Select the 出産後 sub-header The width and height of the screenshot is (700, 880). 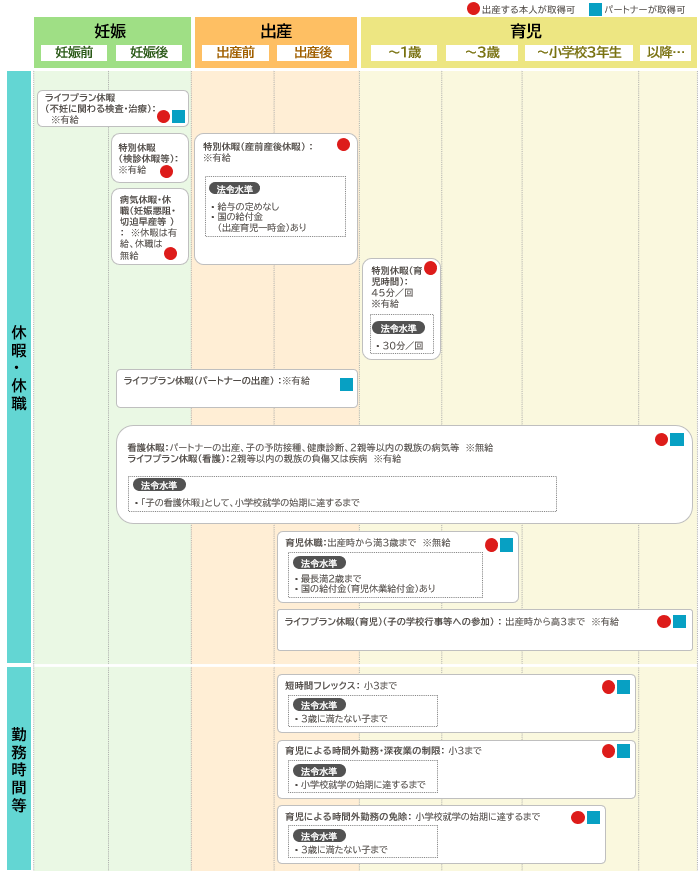tap(313, 53)
